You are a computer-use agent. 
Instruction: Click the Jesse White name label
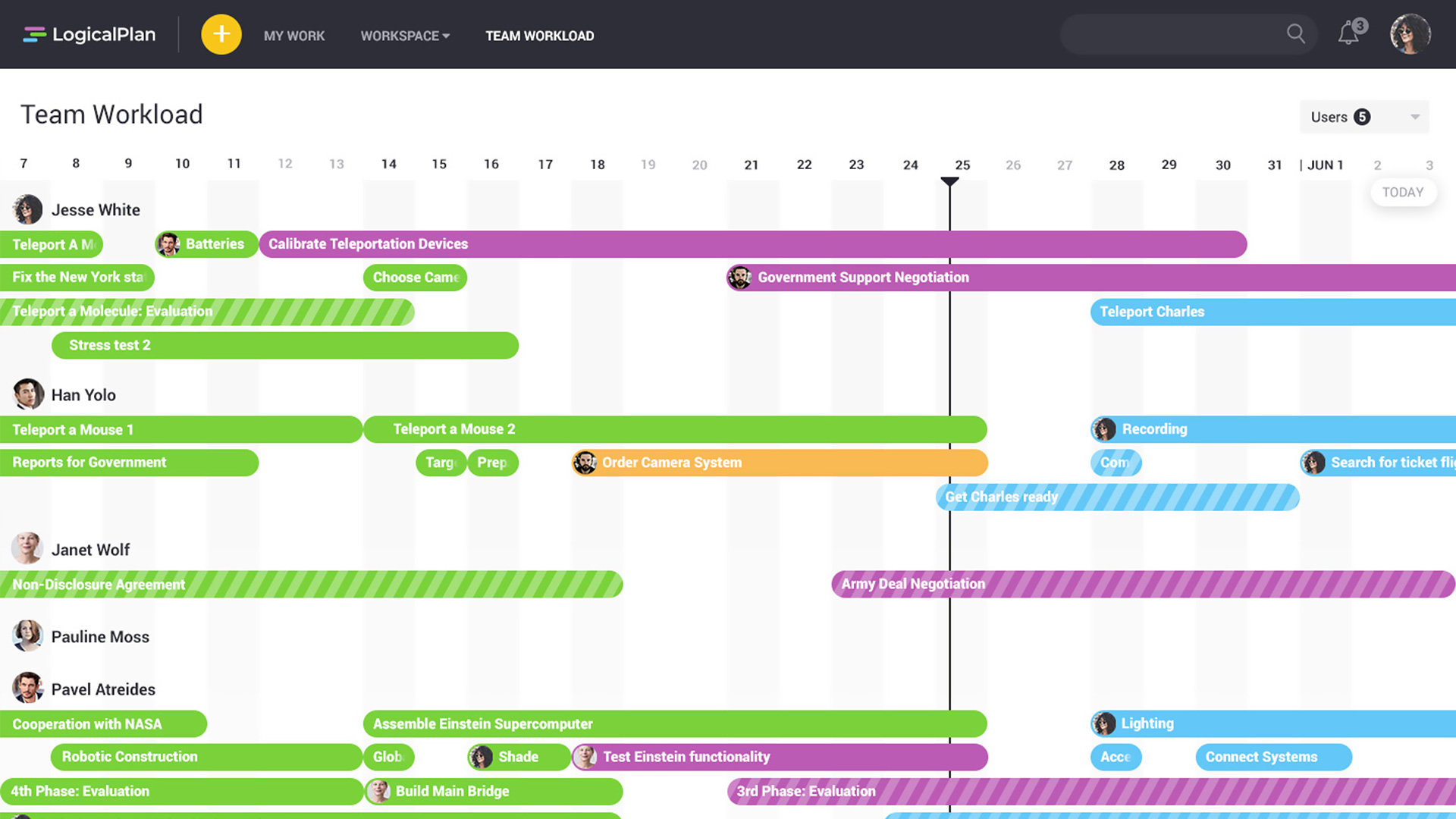[x=96, y=210]
